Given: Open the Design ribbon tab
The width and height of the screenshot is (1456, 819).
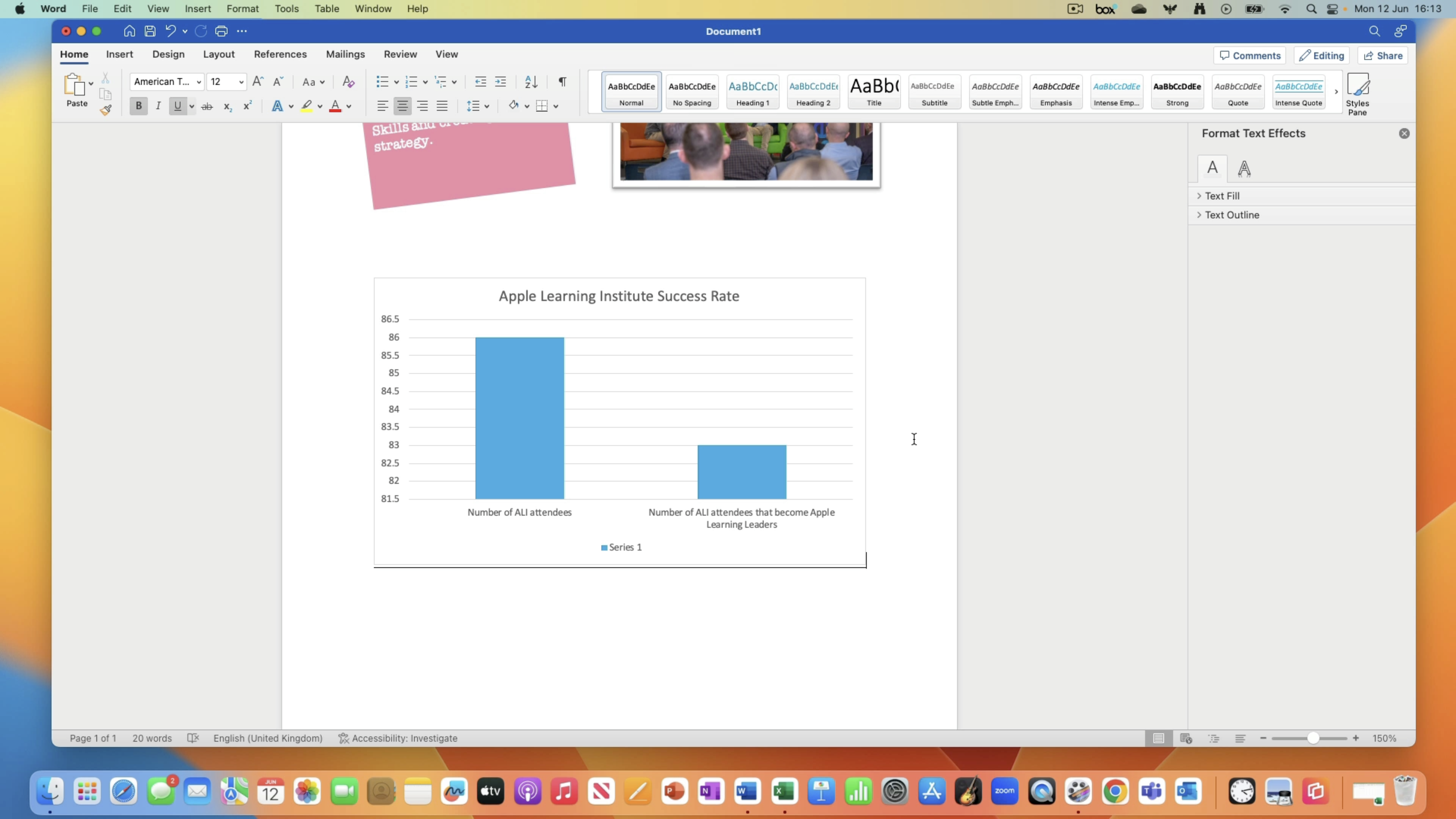Looking at the screenshot, I should [x=168, y=54].
